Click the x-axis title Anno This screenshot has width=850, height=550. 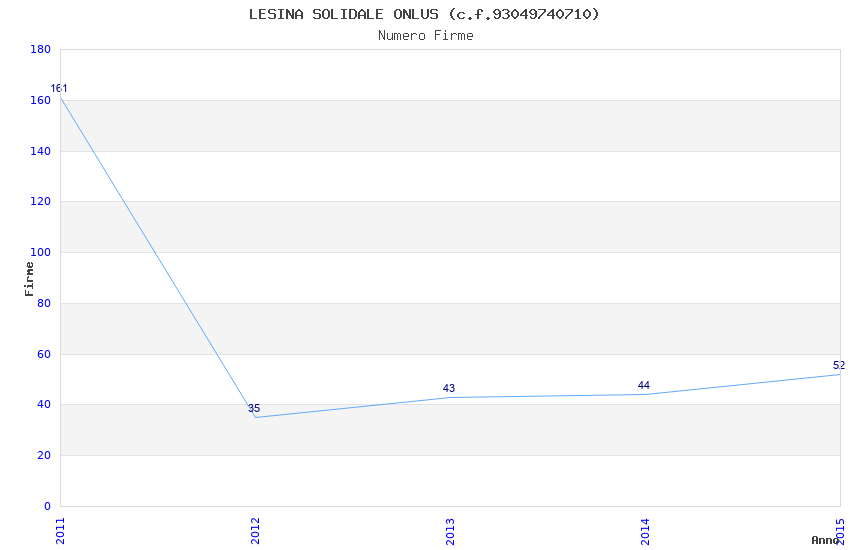pyautogui.click(x=824, y=540)
